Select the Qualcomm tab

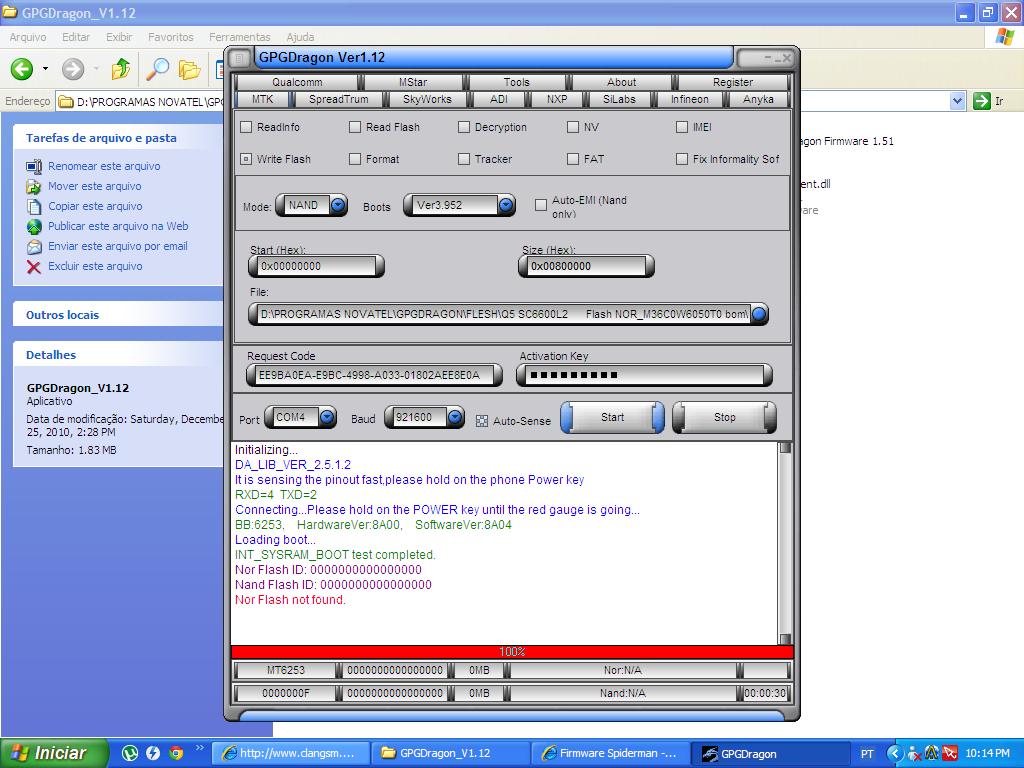click(297, 82)
